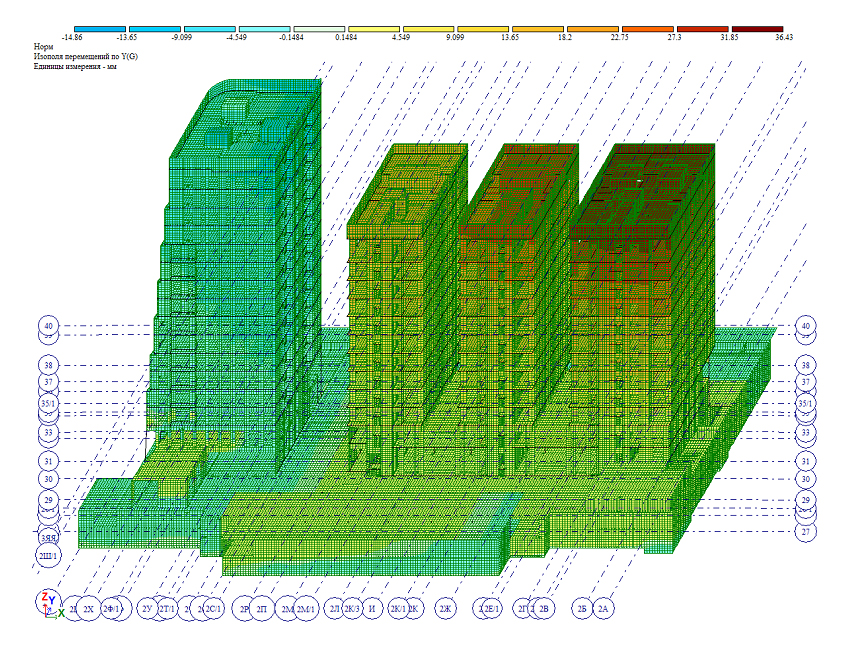The image size is (850, 652).
Task: Select grid axis marker 2Б at bottom
Action: click(581, 609)
